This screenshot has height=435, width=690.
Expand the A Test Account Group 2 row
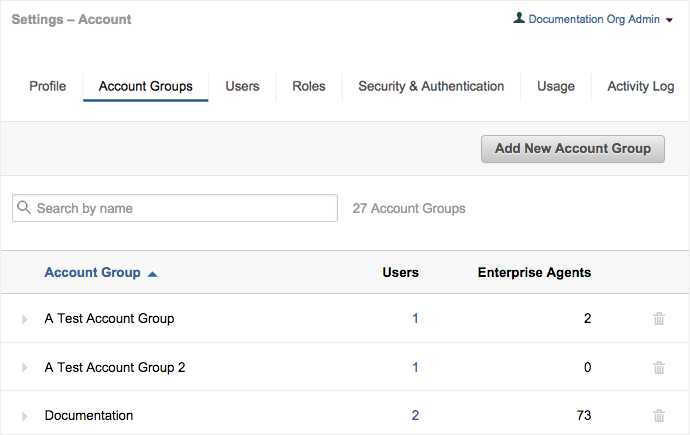[x=25, y=368]
